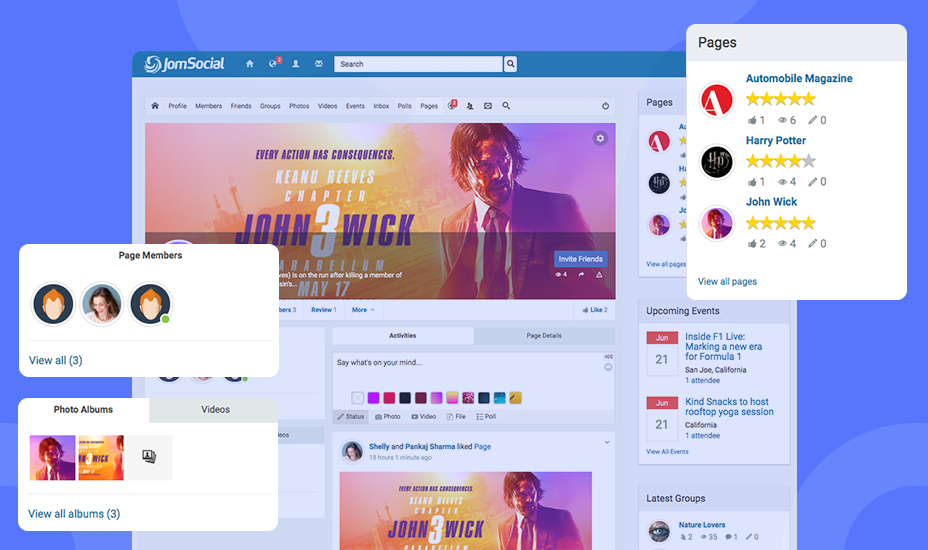Viewport: 928px width, 550px height.
Task: Switch to the Page Details tab
Action: coord(544,336)
